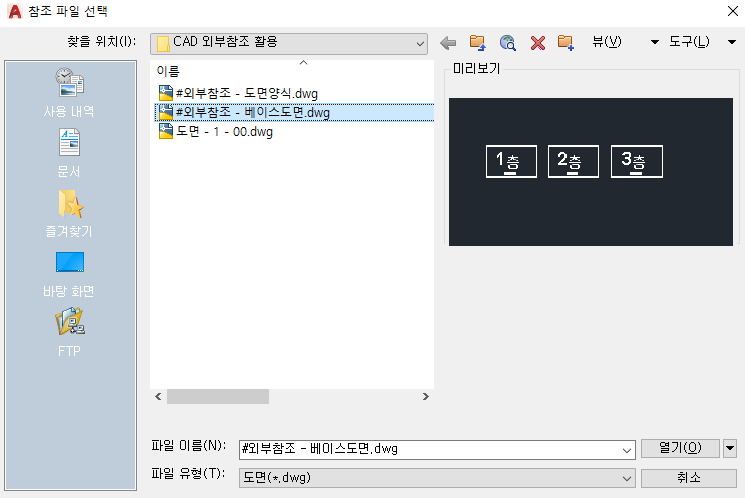The height and width of the screenshot is (498, 745).
Task: Open 문서 documents shortcut
Action: pyautogui.click(x=69, y=153)
